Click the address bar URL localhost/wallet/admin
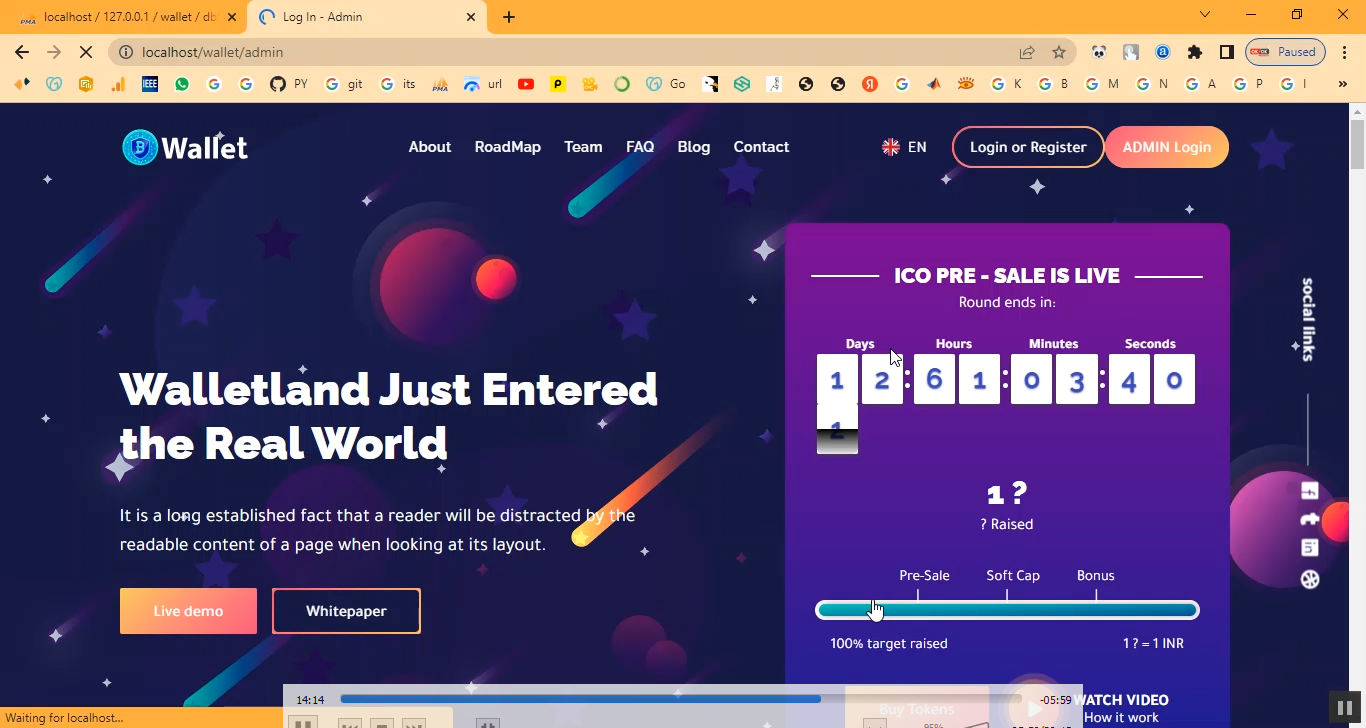The image size is (1366, 728). pyautogui.click(x=212, y=52)
